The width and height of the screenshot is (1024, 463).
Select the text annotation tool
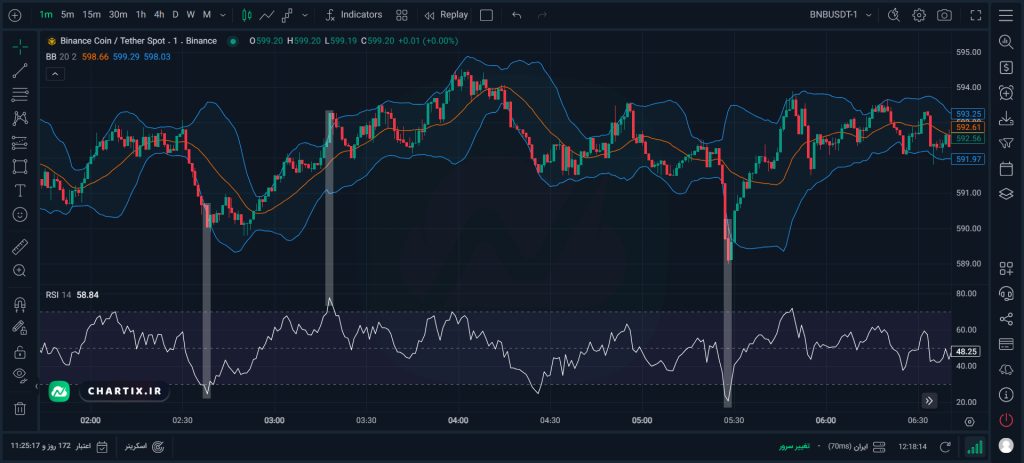point(20,190)
